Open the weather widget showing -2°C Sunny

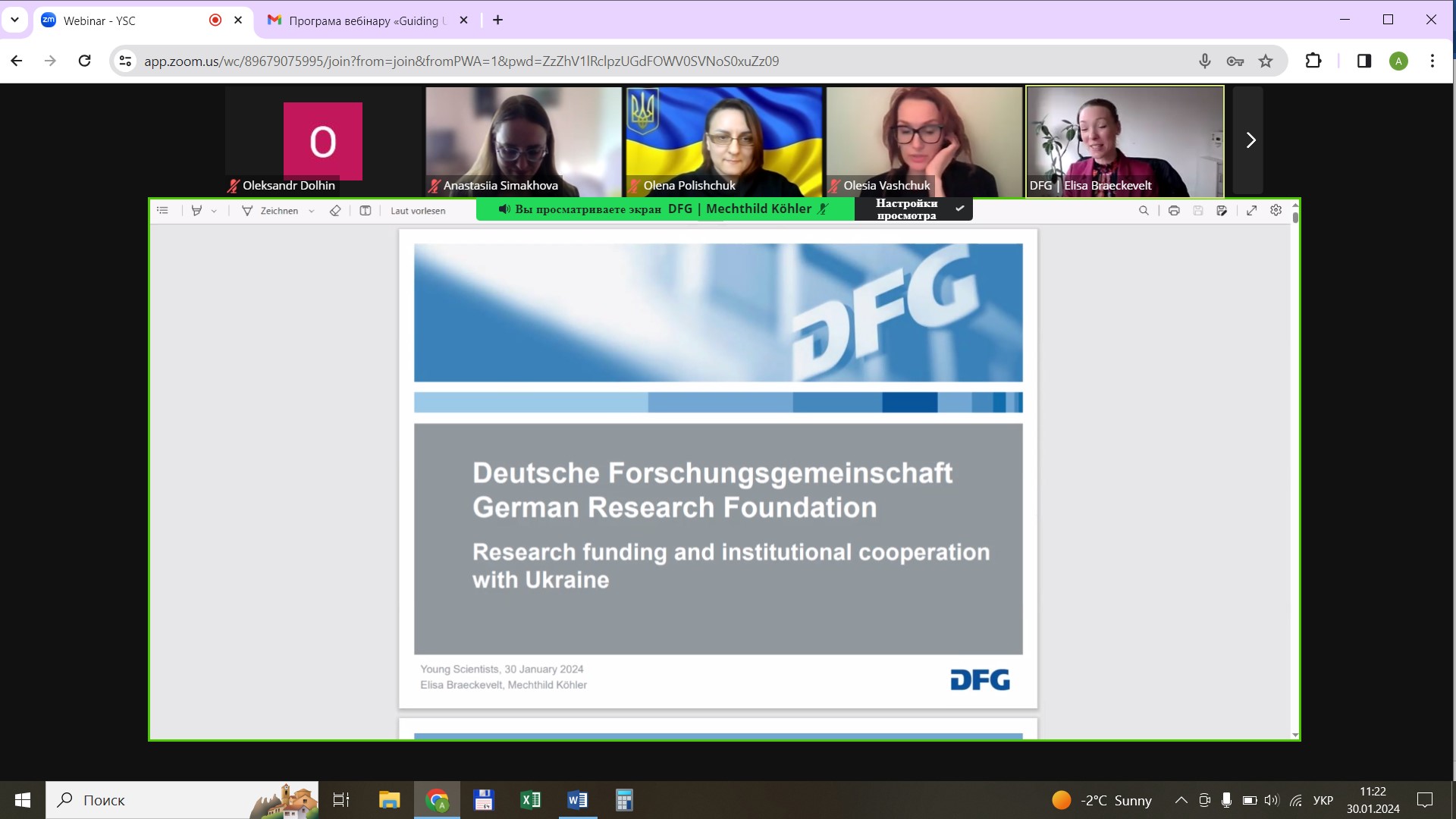[x=1102, y=800]
